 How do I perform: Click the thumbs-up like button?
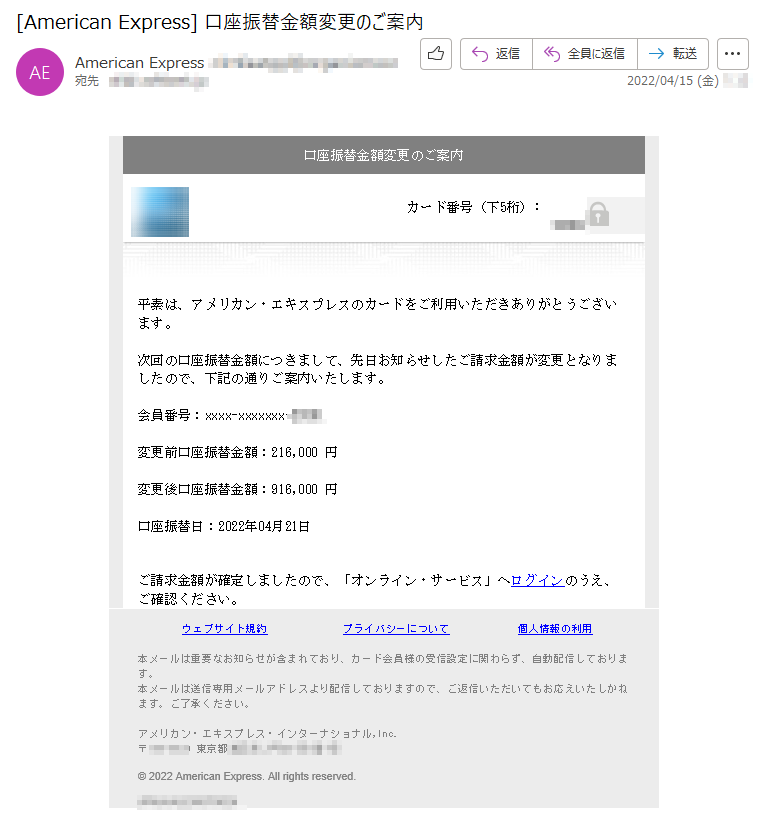click(x=436, y=53)
